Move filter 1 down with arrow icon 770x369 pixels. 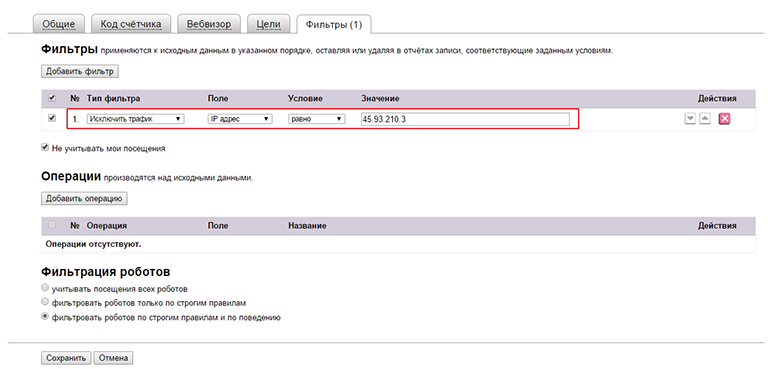(x=690, y=119)
